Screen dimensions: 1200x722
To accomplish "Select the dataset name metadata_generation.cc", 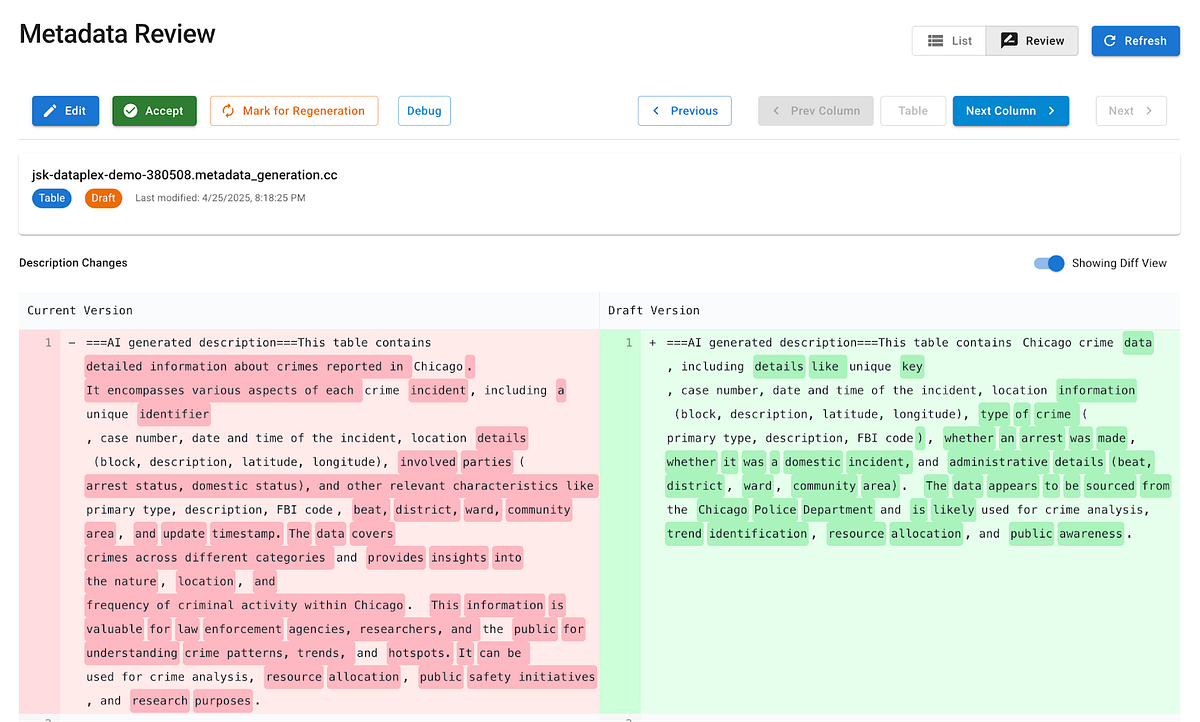I will [x=186, y=174].
